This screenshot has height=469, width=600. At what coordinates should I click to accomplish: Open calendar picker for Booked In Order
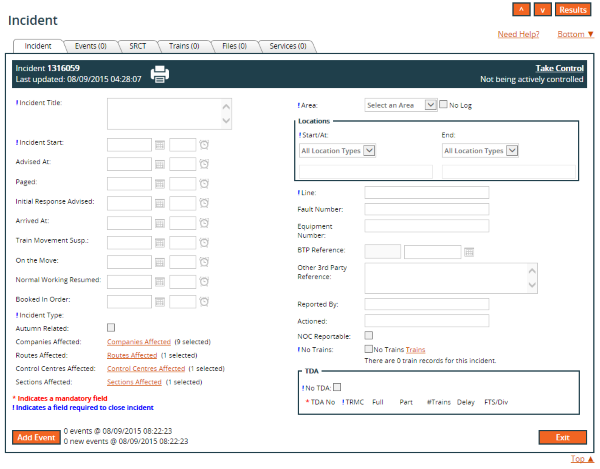tap(160, 301)
